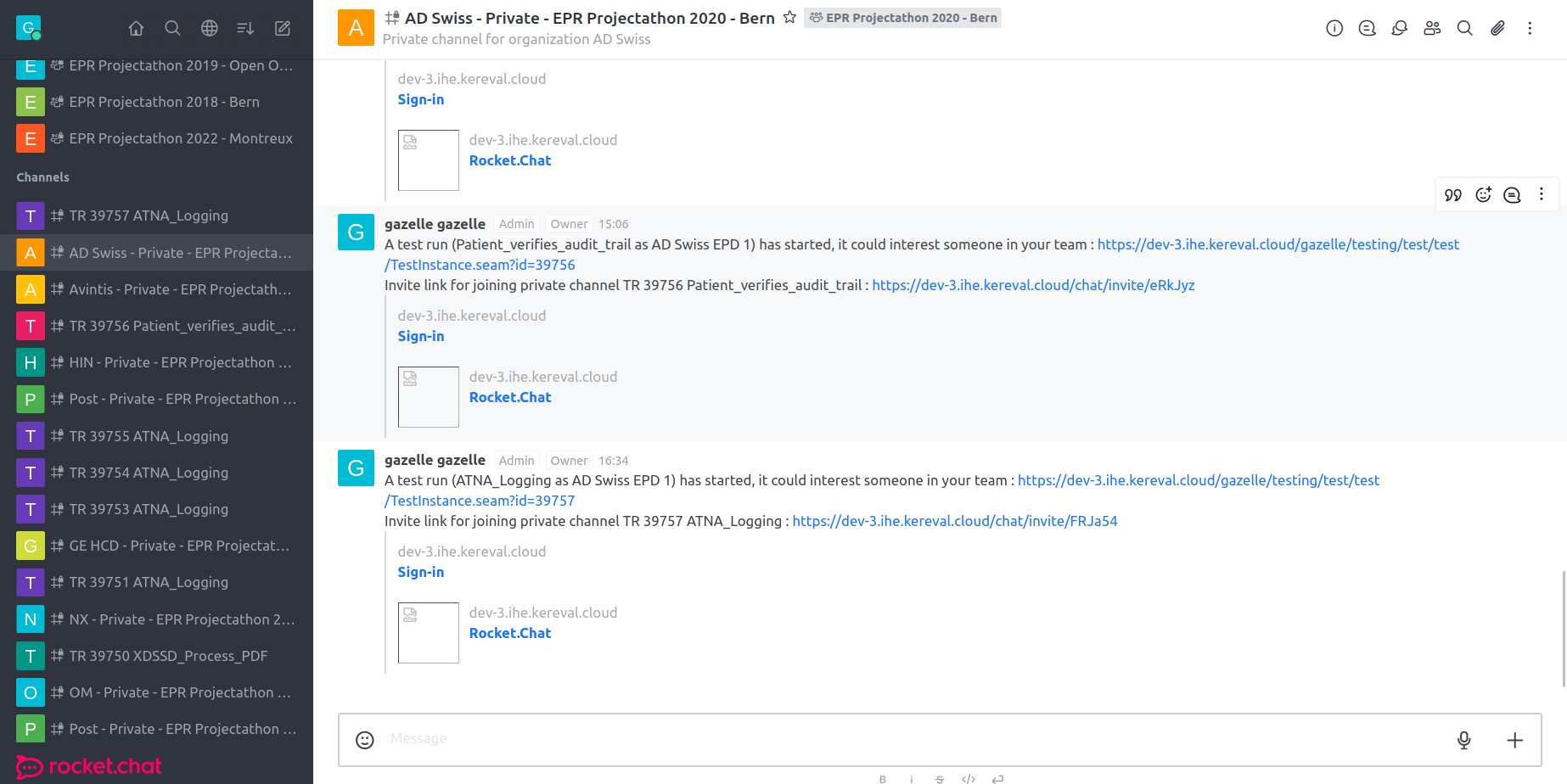Toggle favorite star for AD Swiss channel

[789, 18]
